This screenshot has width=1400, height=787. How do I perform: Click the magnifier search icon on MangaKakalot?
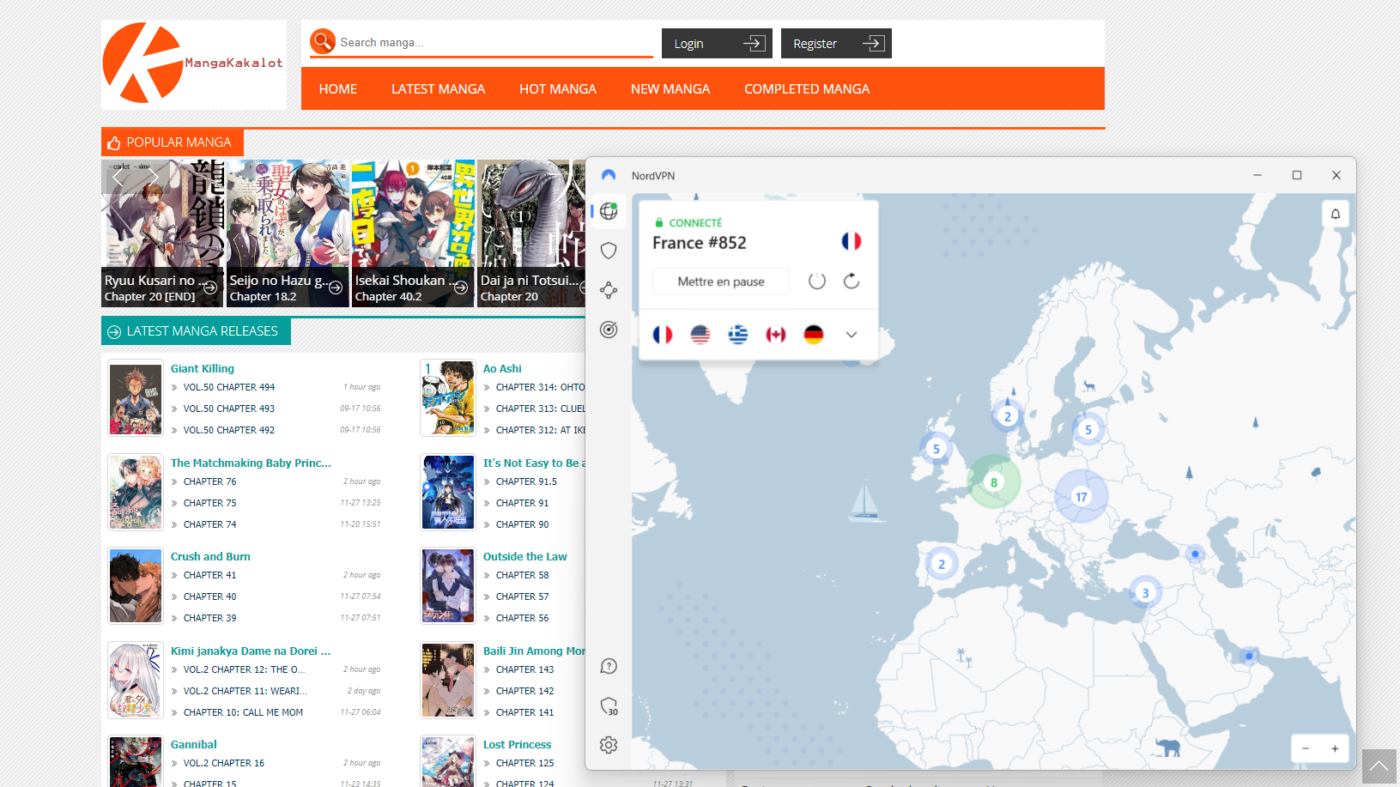click(322, 41)
